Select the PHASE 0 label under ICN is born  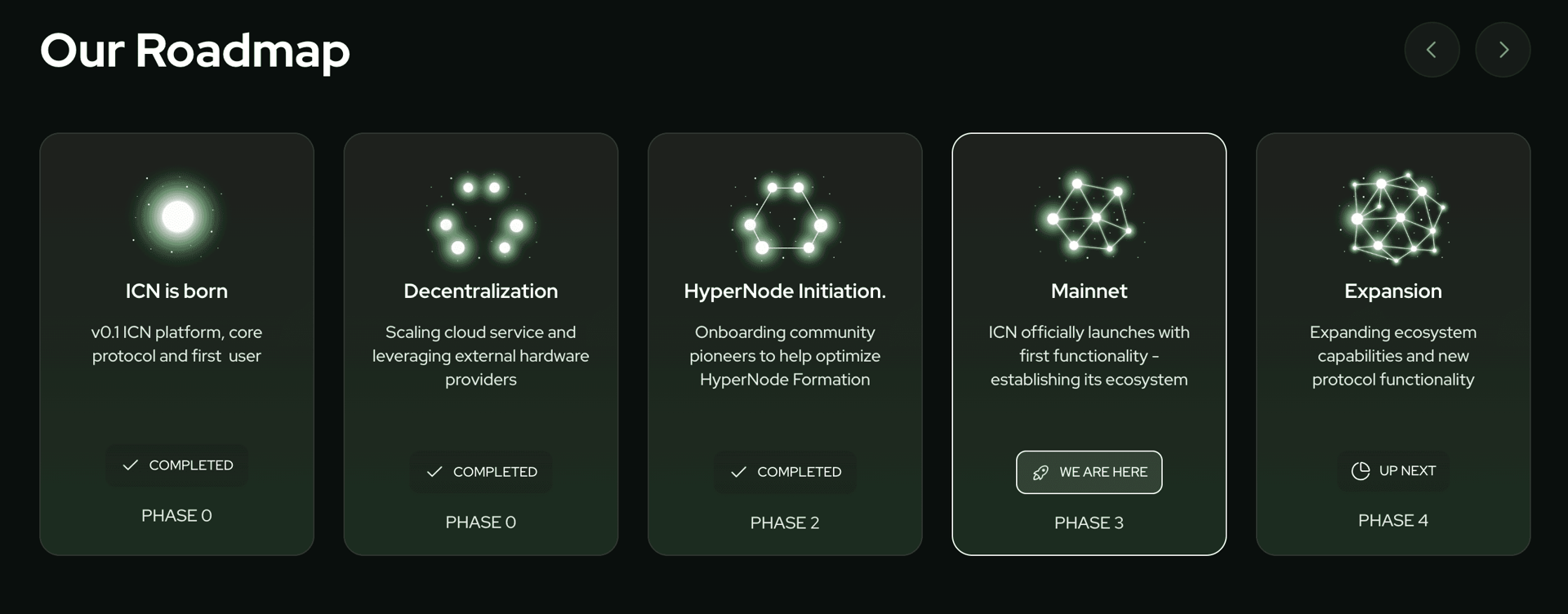pyautogui.click(x=176, y=515)
